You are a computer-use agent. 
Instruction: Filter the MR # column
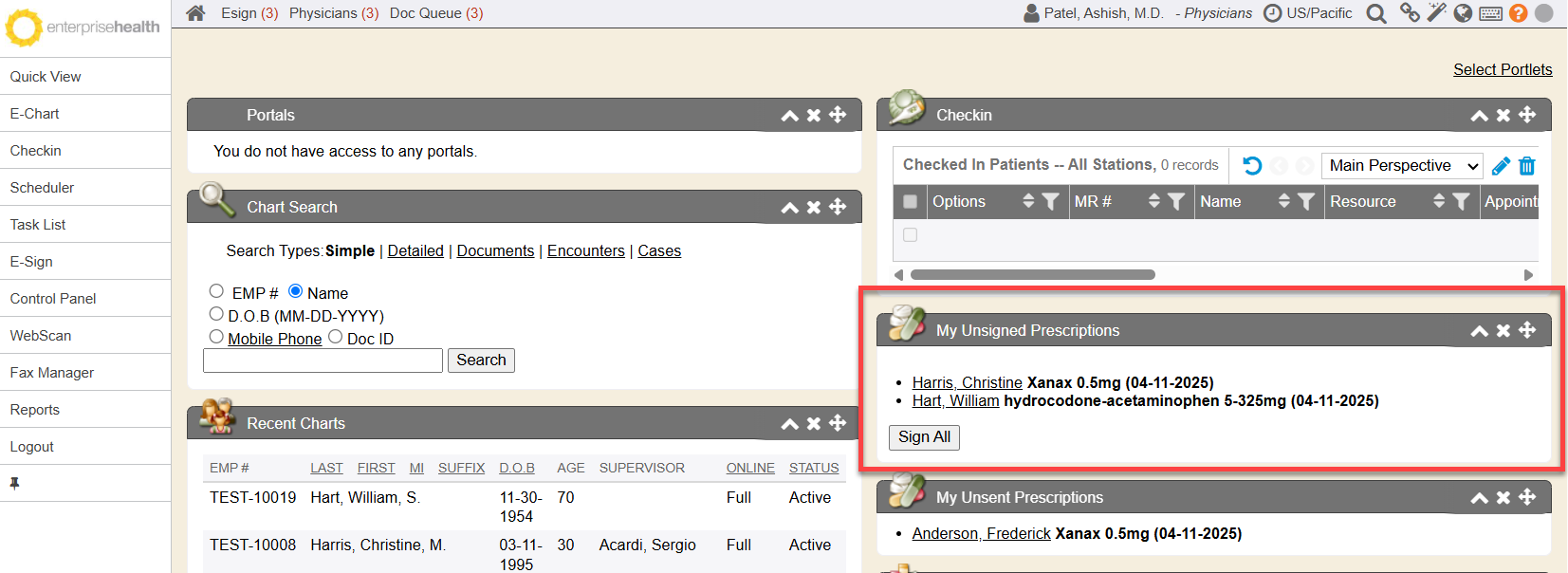[1176, 201]
